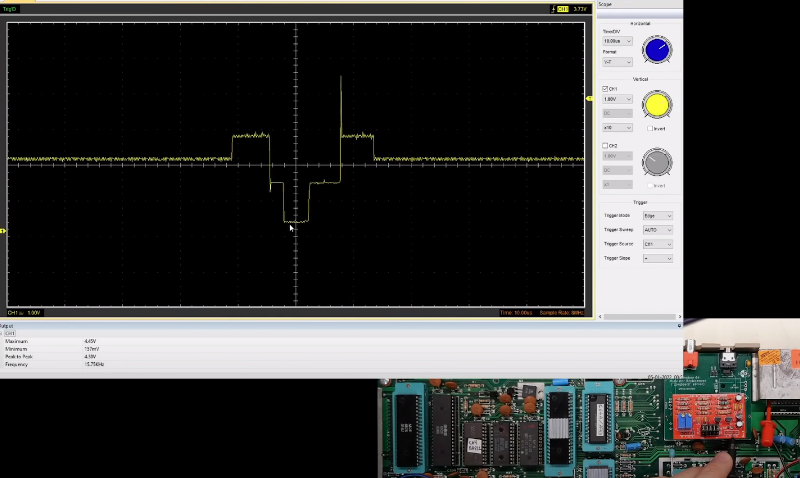Click the blue Time/DIV horizontal knob

click(x=657, y=49)
